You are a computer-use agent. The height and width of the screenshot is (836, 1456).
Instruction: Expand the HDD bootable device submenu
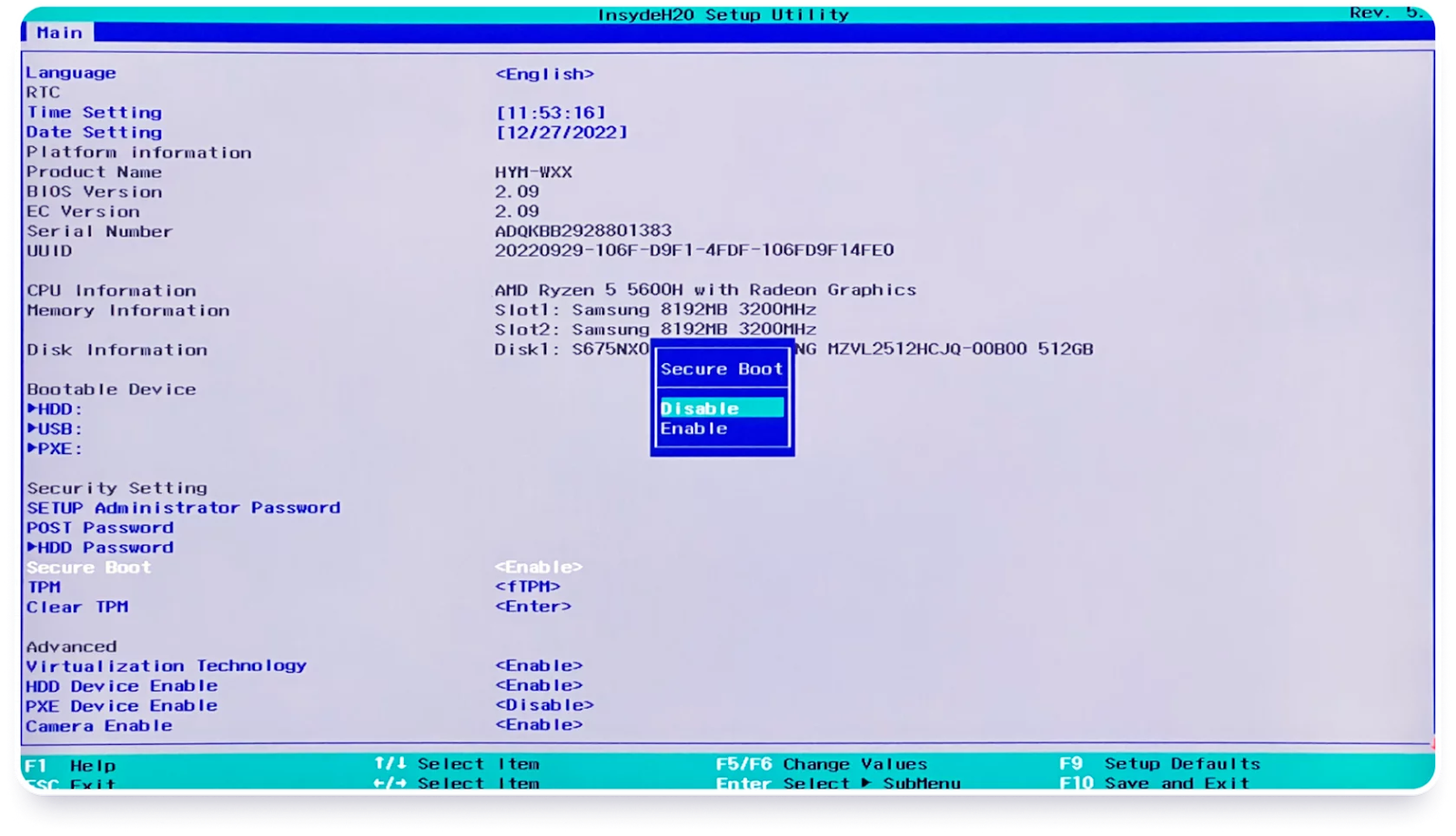(55, 409)
